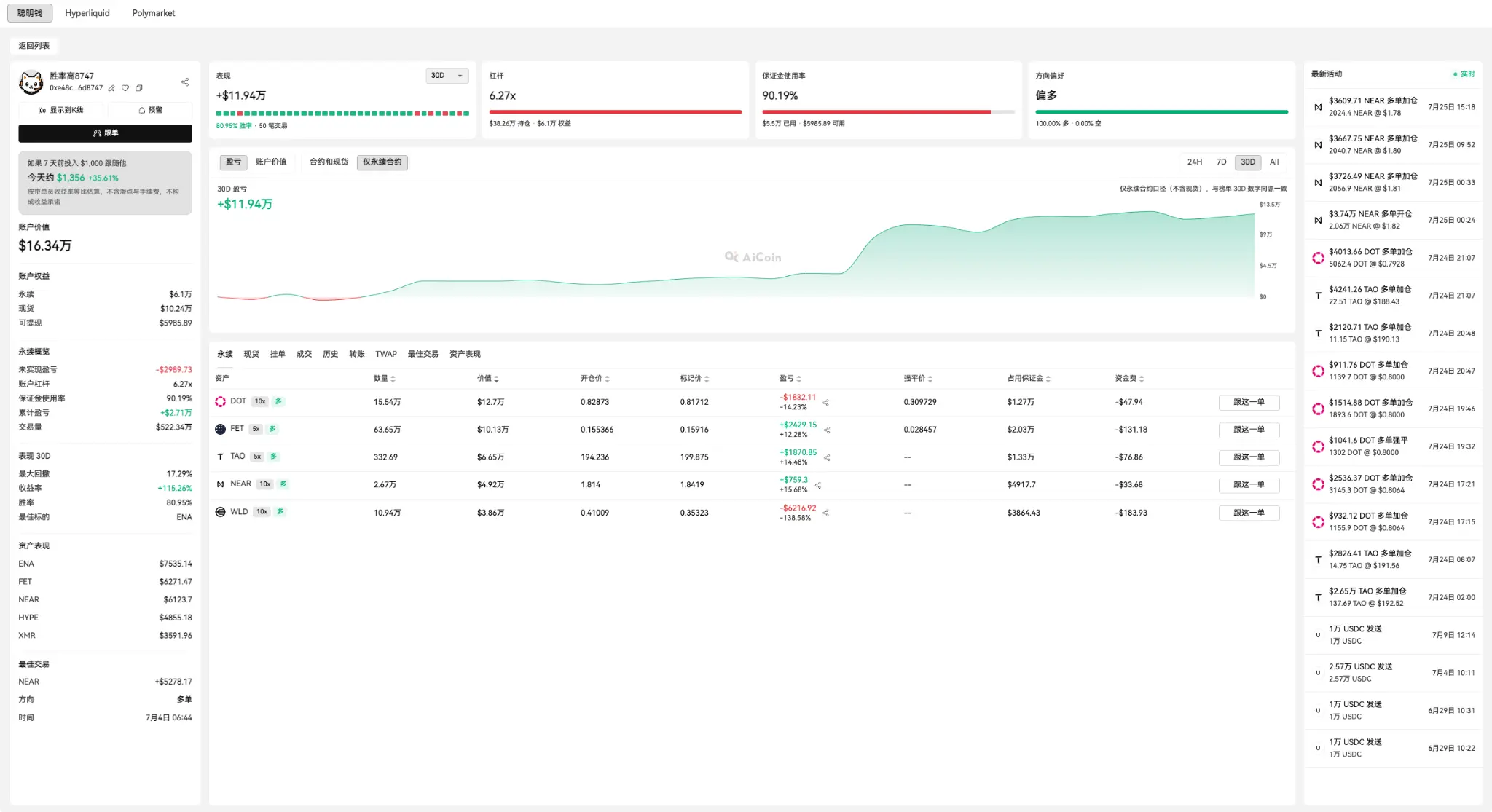Toggle the 盈亏 chart mode

233,162
